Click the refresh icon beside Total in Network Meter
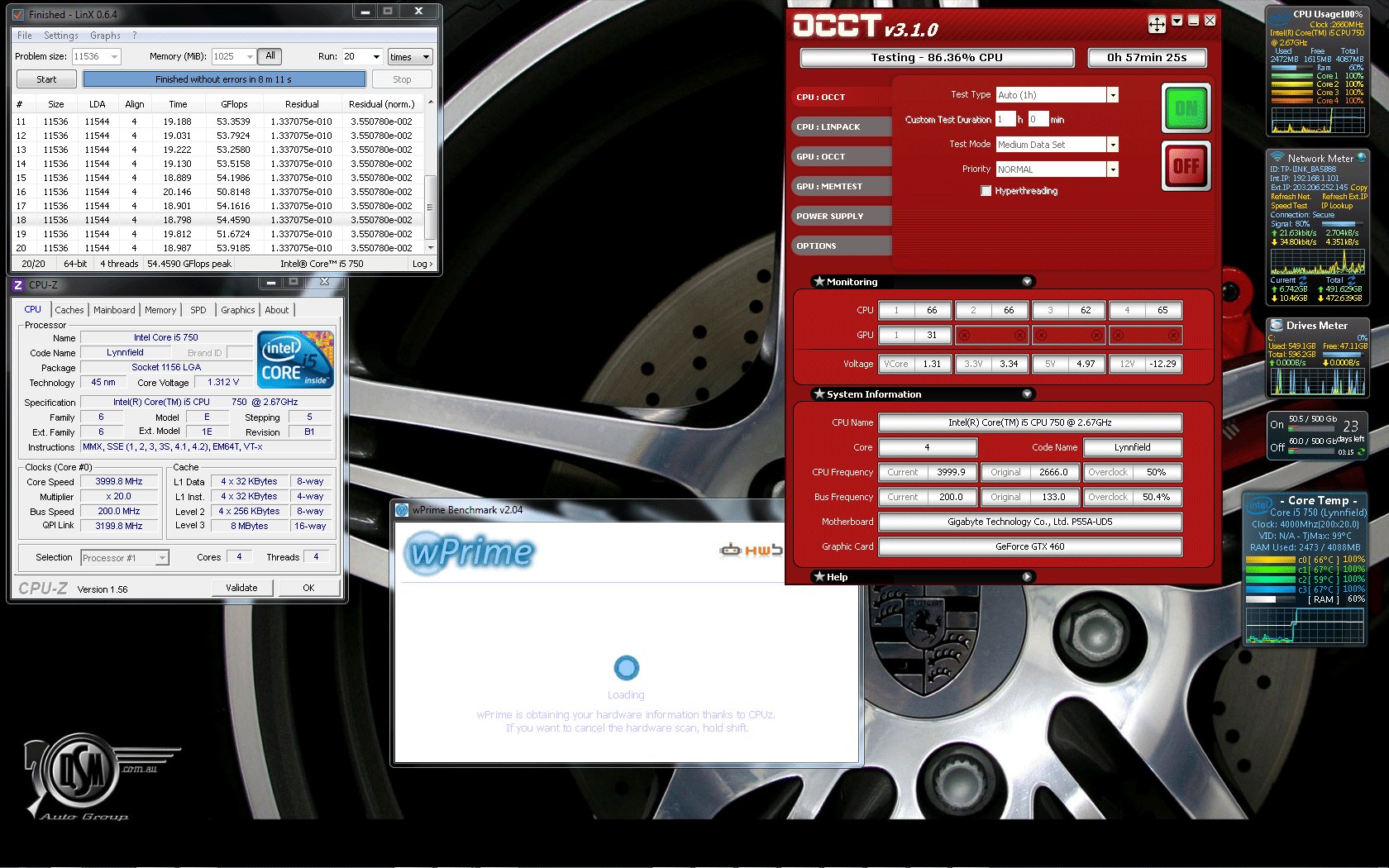The image size is (1389, 868). tap(1352, 280)
